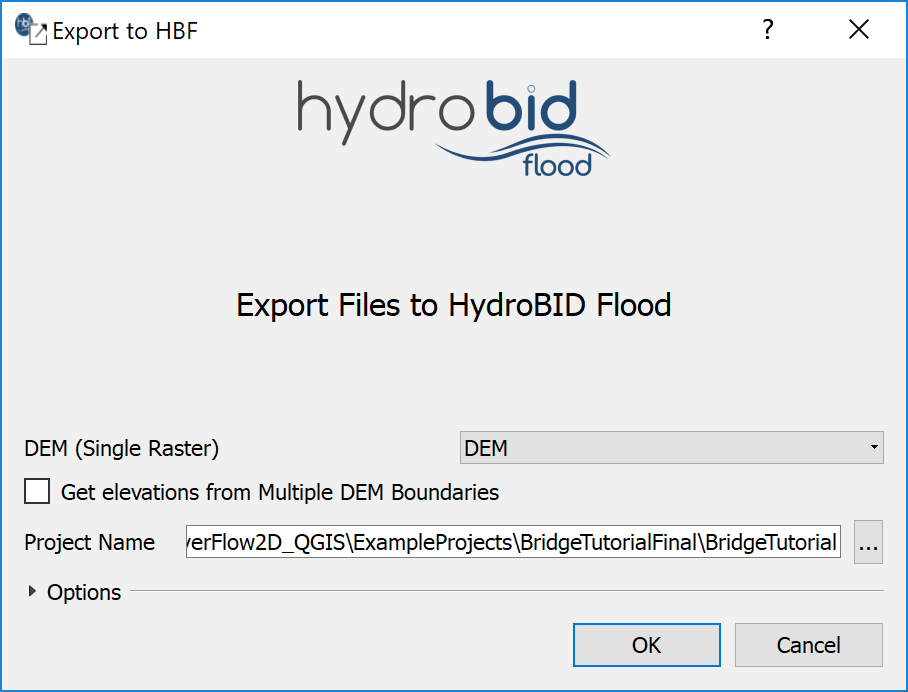Open the DEM raster combo box
The height and width of the screenshot is (692, 908).
coord(660,448)
